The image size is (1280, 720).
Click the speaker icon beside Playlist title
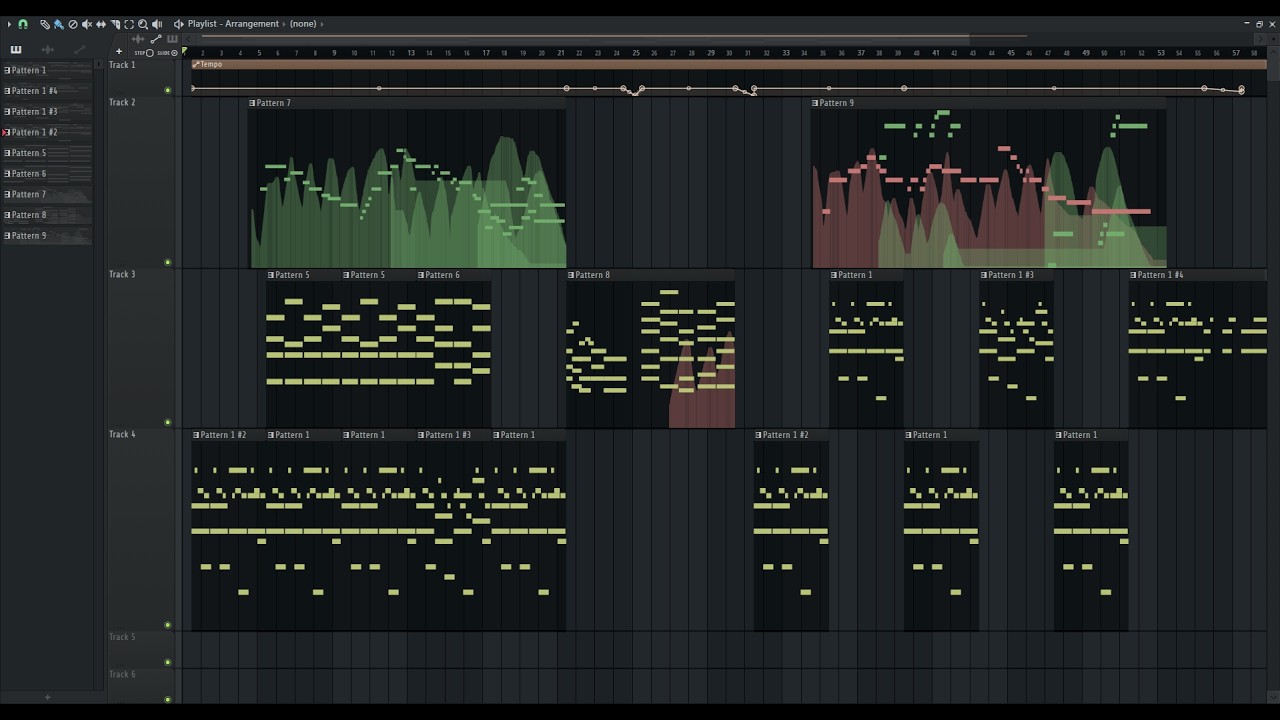click(x=179, y=24)
